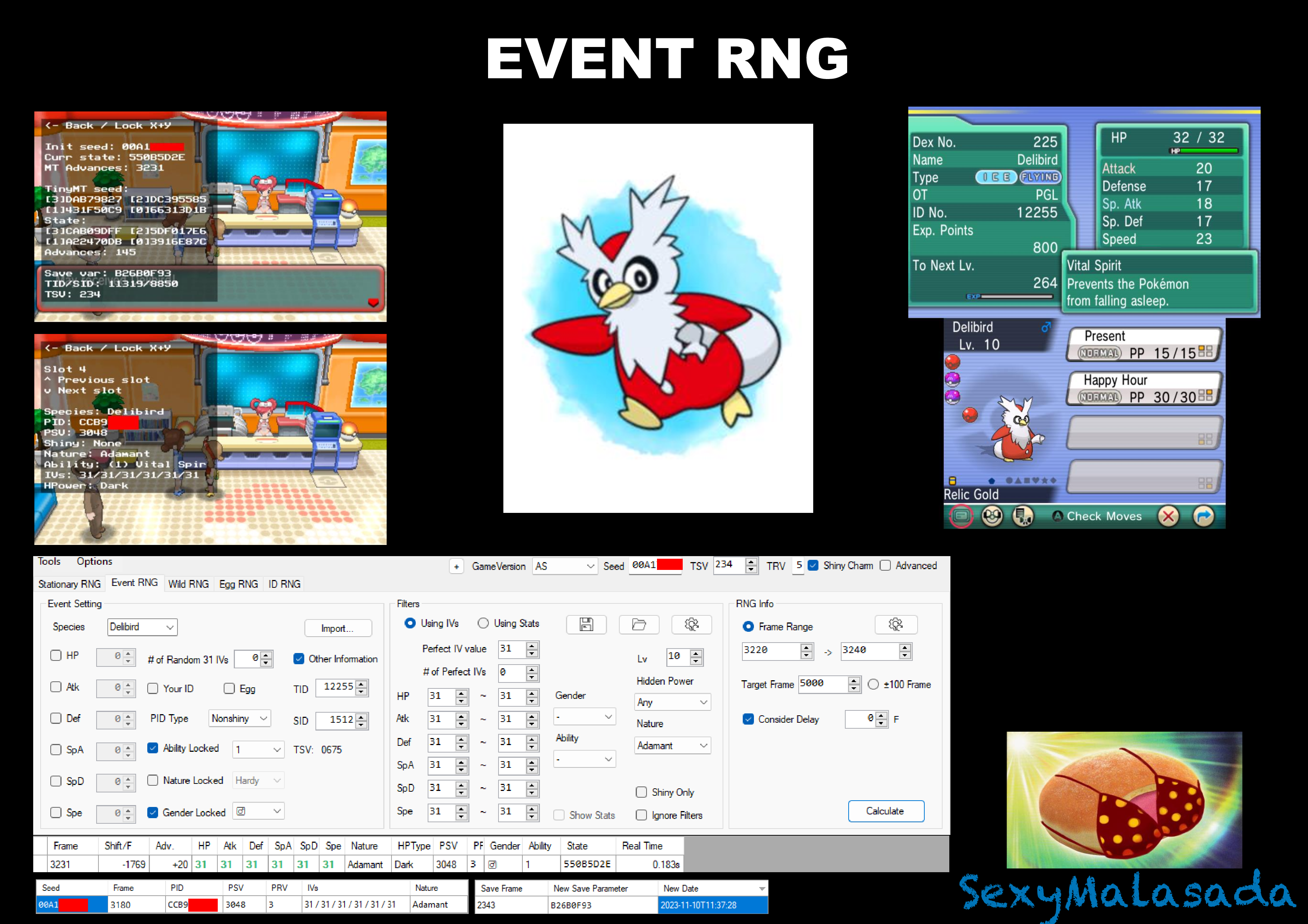
Task: Click the plus button beside GameVersion
Action: click(x=456, y=567)
